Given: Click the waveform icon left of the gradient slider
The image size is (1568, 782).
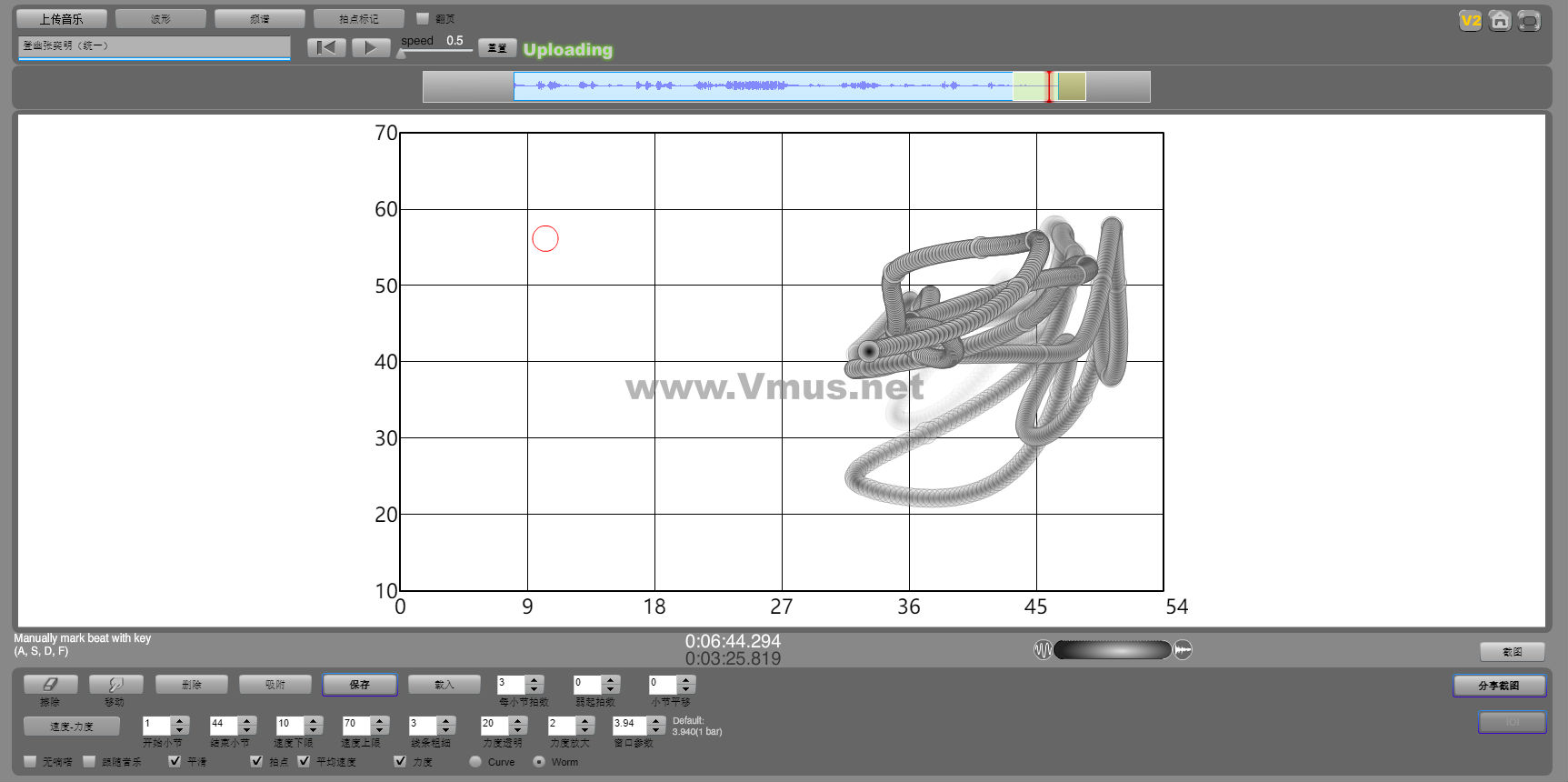Looking at the screenshot, I should tap(1043, 649).
